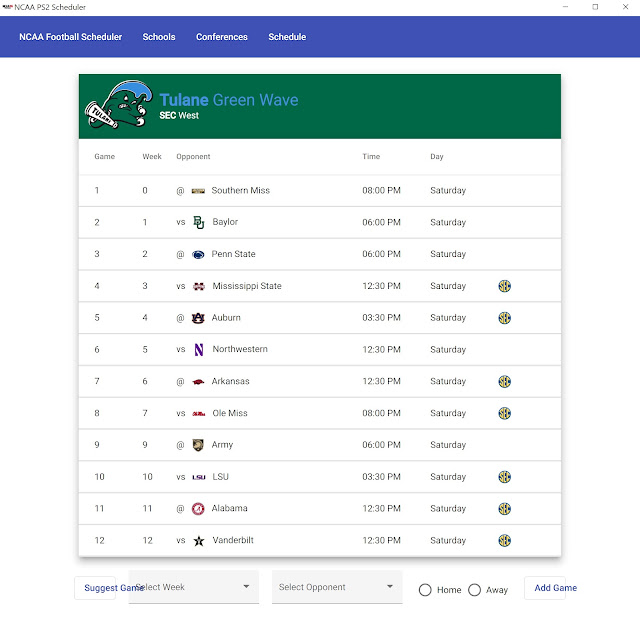Screen dimensions: 640x632
Task: Click the Baylor opponent name
Action: [225, 222]
